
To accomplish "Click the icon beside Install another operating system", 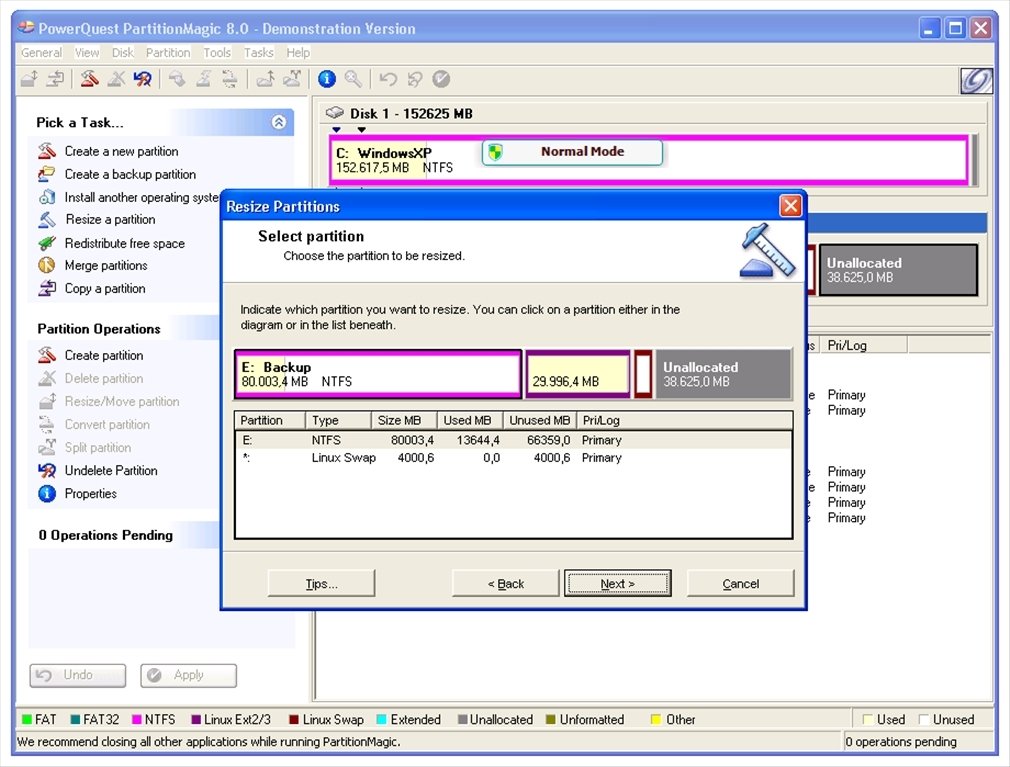I will [46, 197].
